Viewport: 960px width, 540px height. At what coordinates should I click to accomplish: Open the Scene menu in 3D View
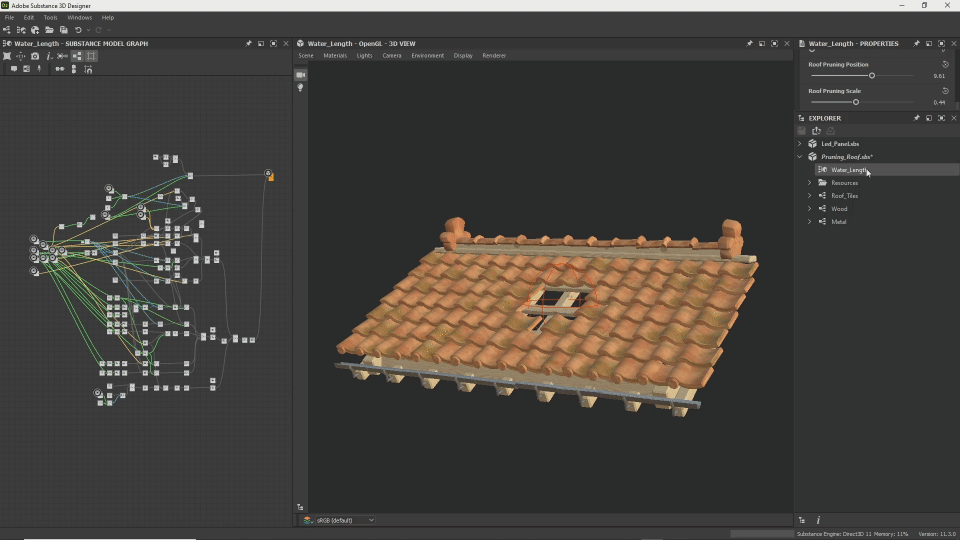(306, 56)
